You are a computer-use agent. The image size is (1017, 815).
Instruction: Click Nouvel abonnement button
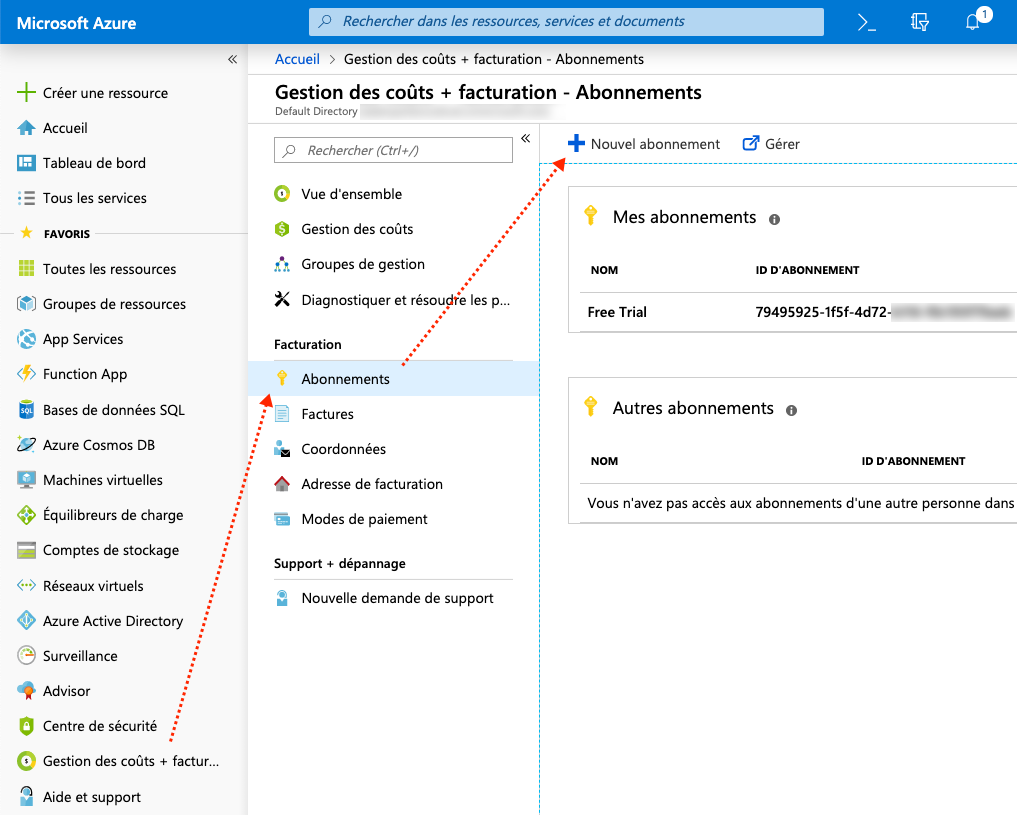click(643, 144)
